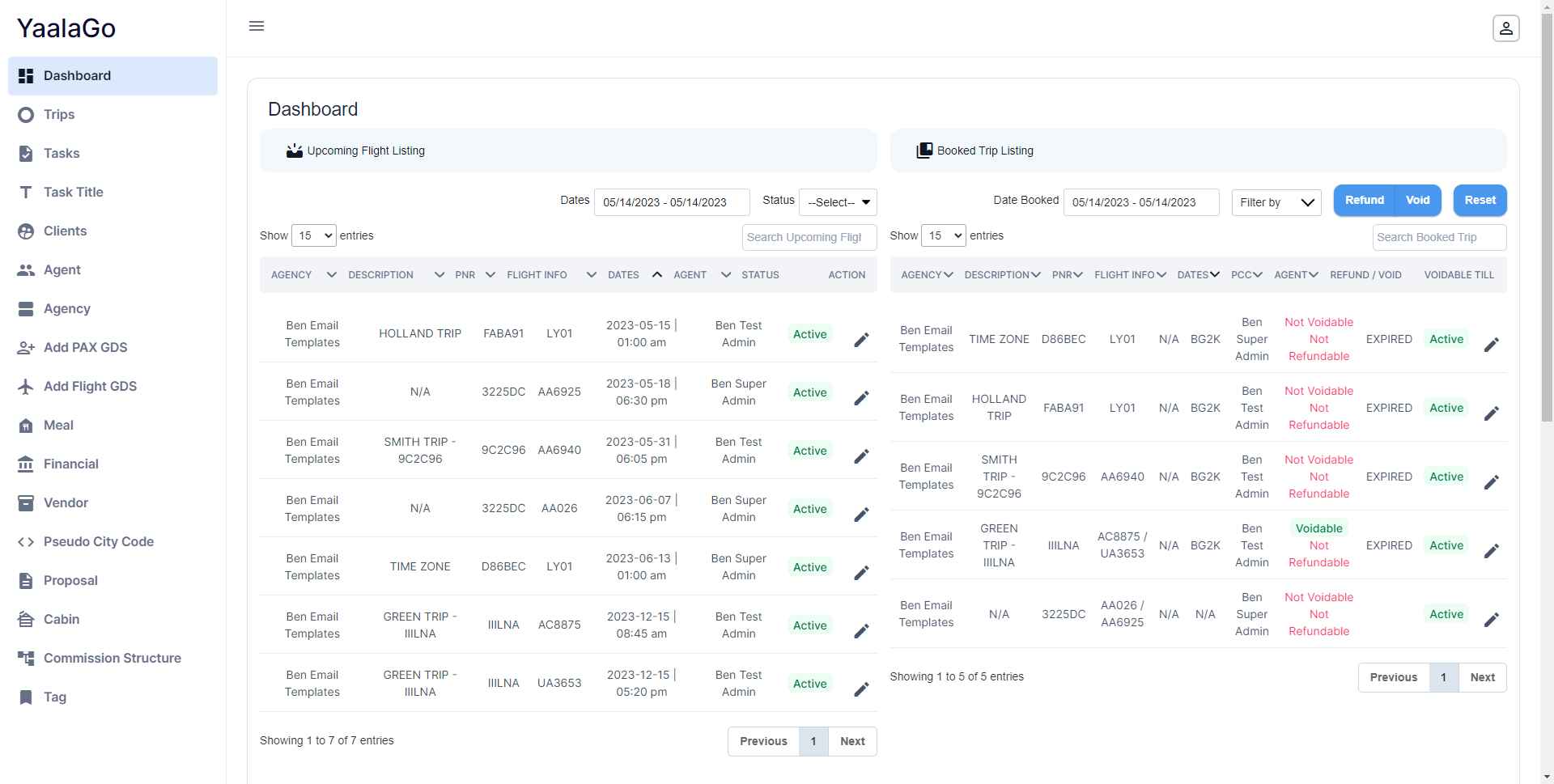This screenshot has width=1554, height=784.
Task: Open the Commission Structure menu item
Action: 113,659
